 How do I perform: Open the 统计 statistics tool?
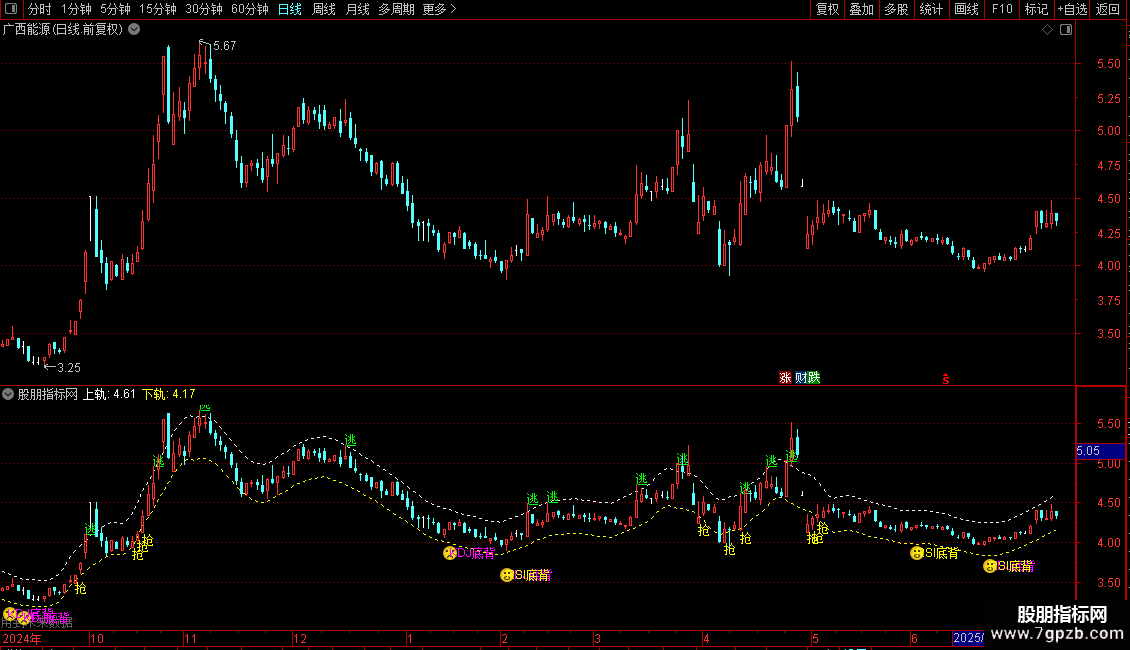pyautogui.click(x=931, y=9)
